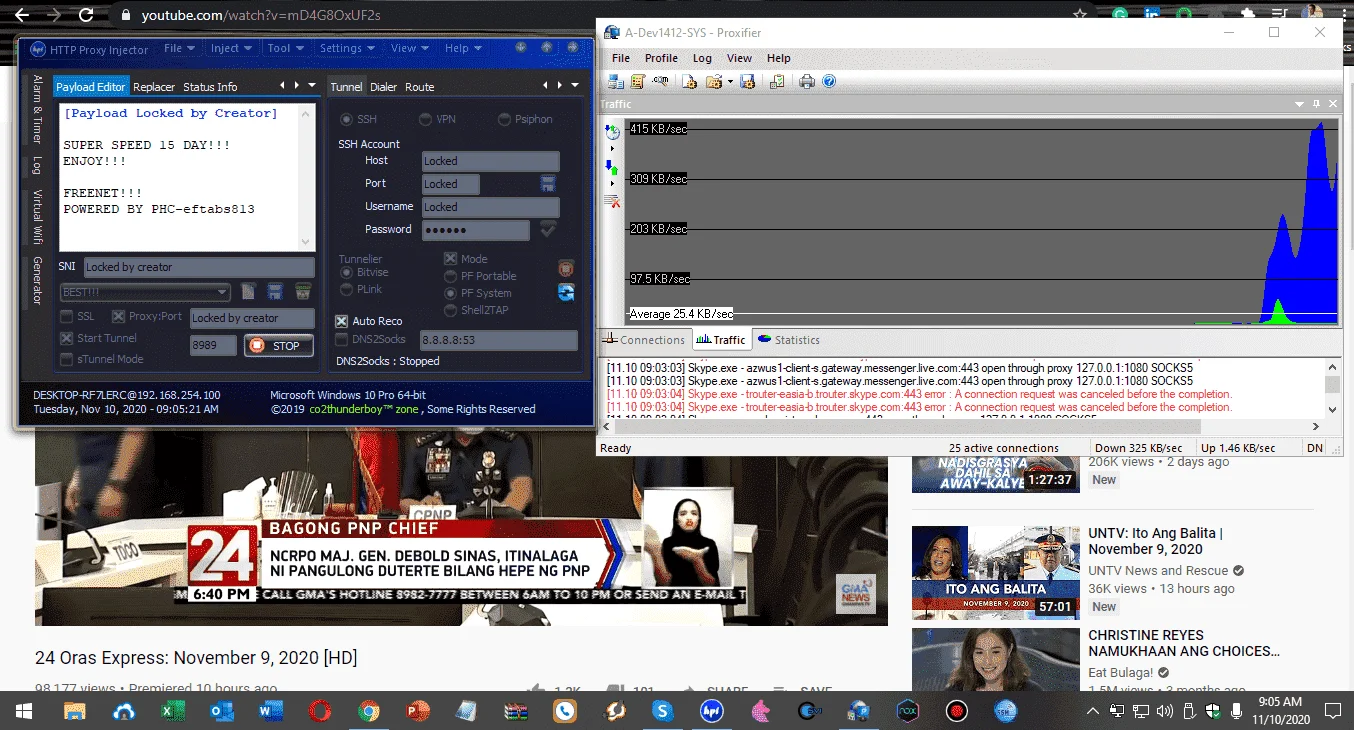Expand the tab list dropdown arrow near Route
This screenshot has height=730, width=1354.
(575, 86)
